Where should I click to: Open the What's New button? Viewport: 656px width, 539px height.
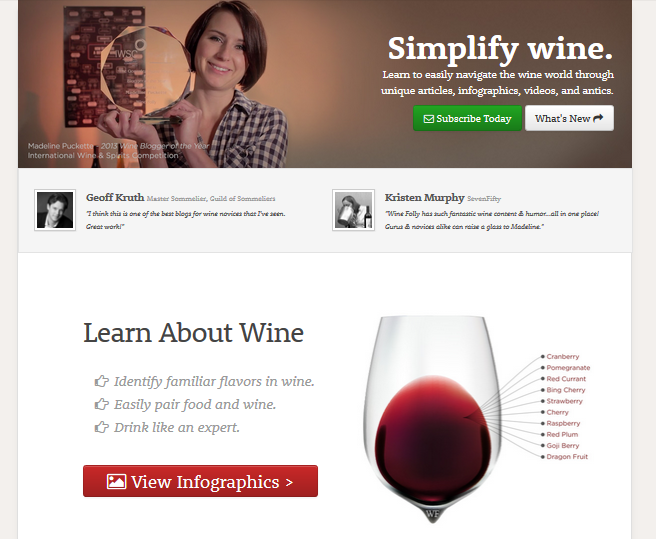569,118
